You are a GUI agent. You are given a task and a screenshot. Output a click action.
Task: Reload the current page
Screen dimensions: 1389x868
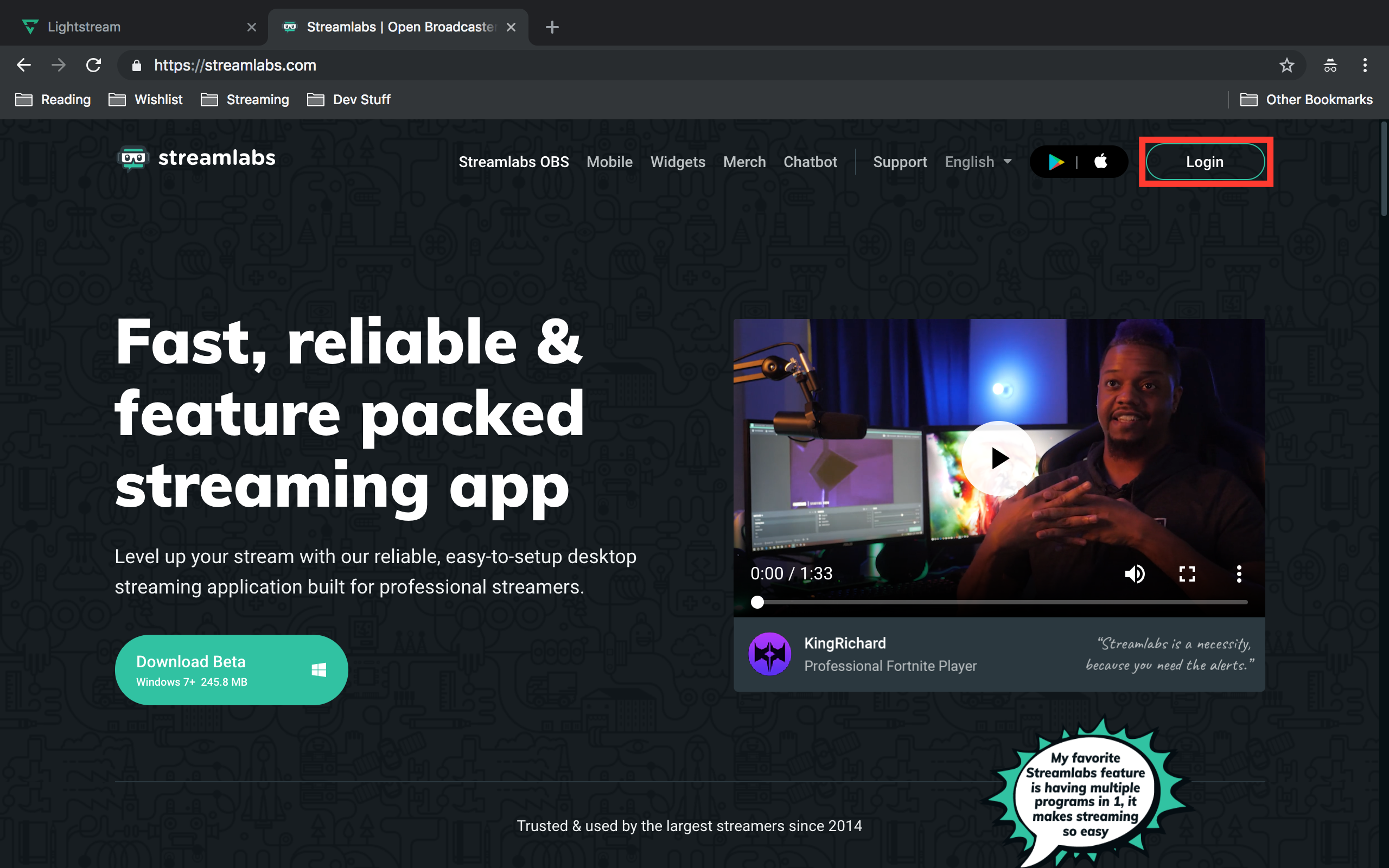click(x=93, y=65)
